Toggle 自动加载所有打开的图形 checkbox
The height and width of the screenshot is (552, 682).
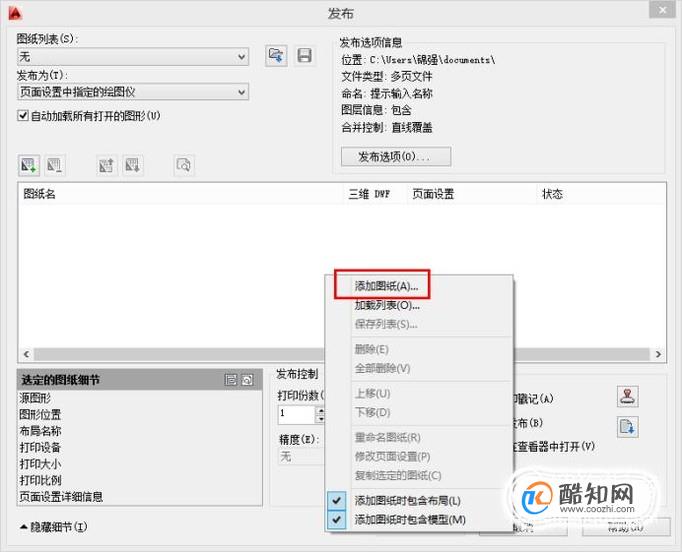click(23, 116)
